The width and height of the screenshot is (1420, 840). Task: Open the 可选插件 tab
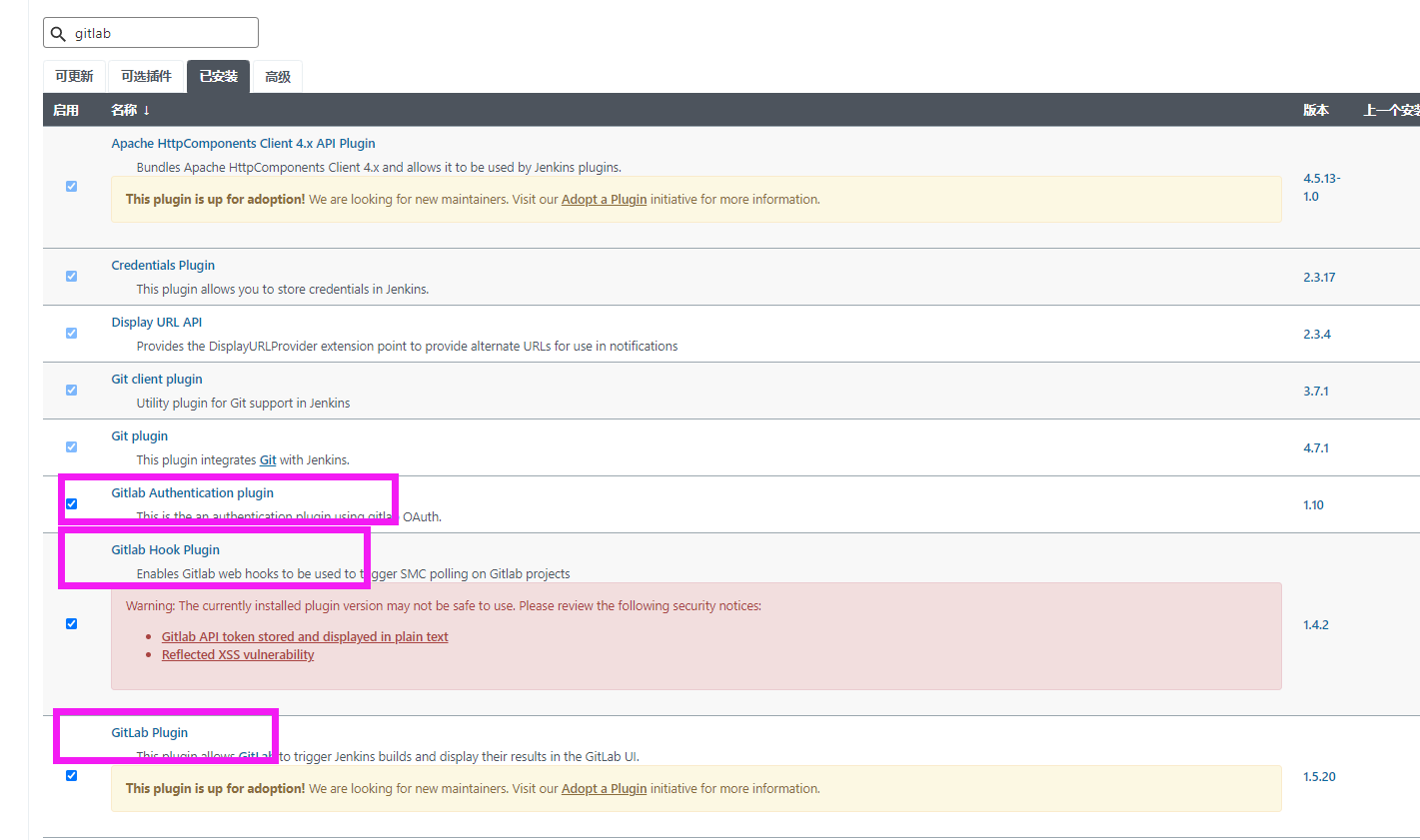pyautogui.click(x=146, y=77)
